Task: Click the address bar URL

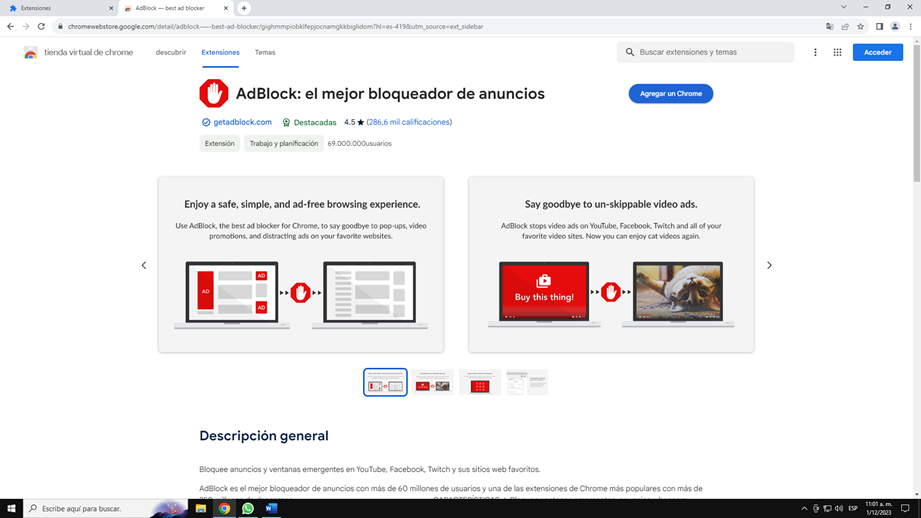Action: (x=275, y=26)
